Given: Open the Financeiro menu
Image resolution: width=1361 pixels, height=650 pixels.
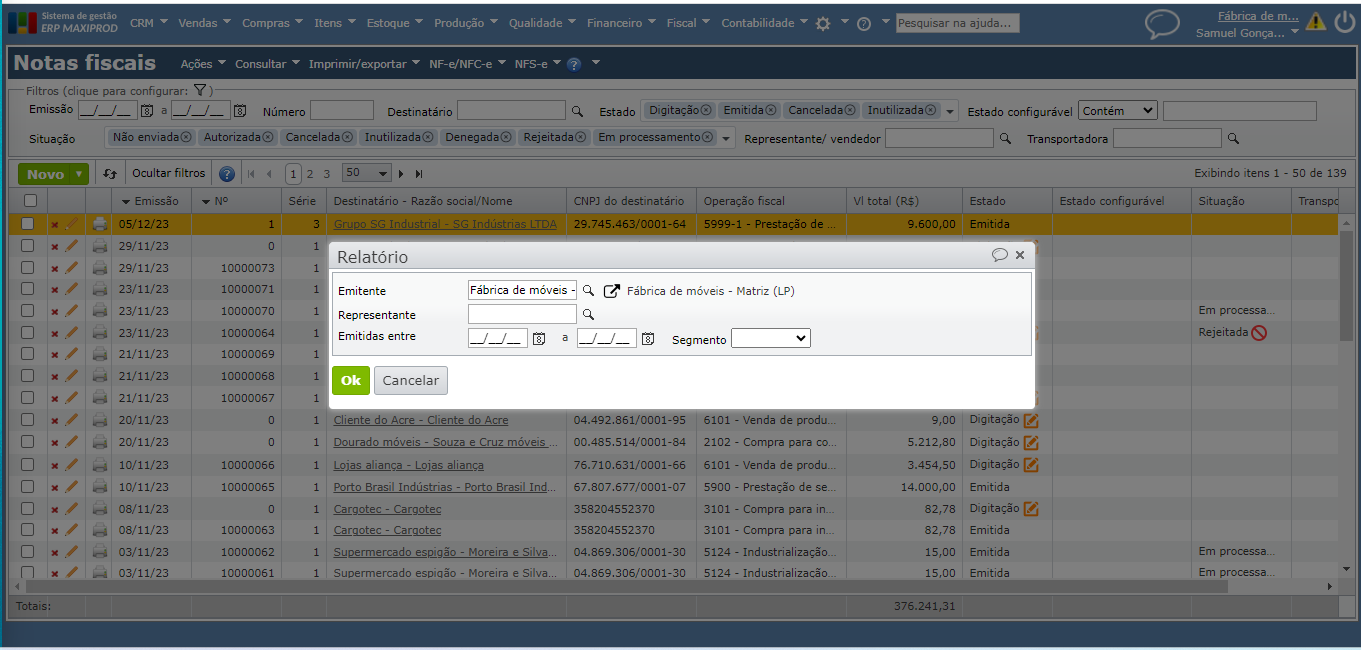Looking at the screenshot, I should (621, 22).
